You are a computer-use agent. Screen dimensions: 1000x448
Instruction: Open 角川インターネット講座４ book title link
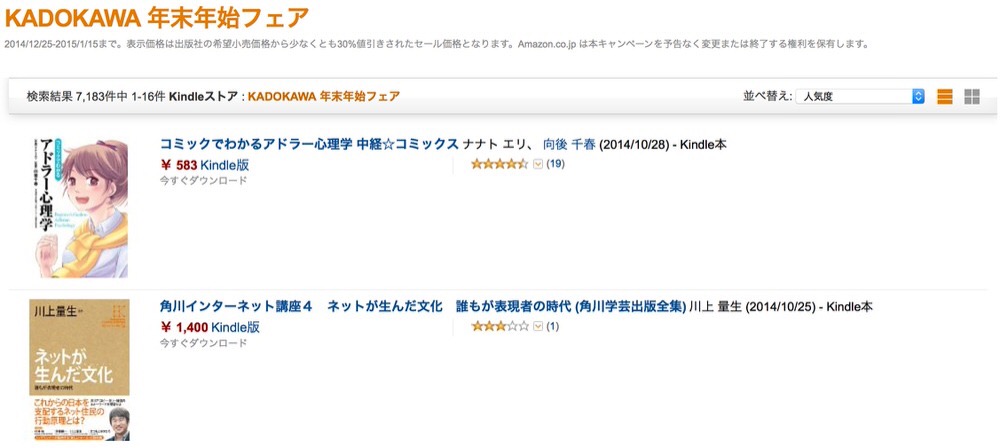pos(423,307)
